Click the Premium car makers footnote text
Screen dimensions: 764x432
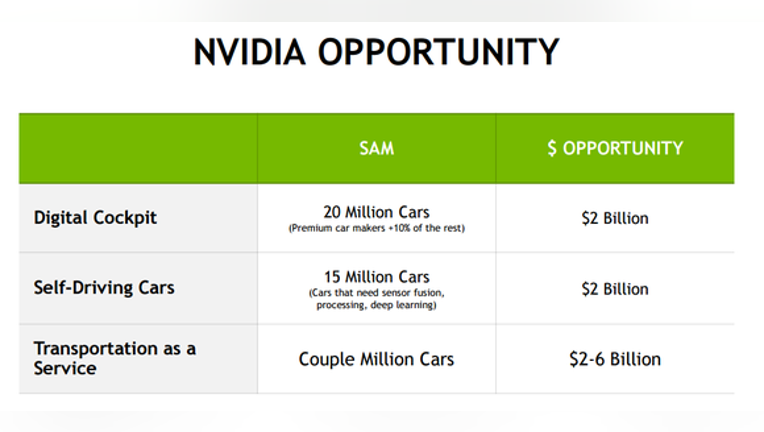376,228
